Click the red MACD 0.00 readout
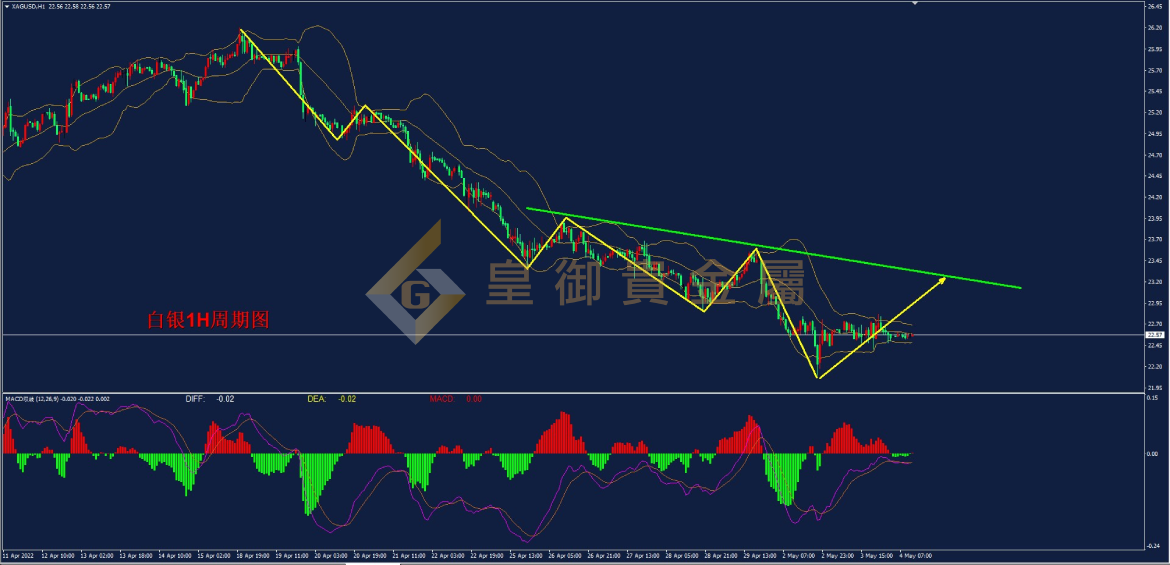 [x=474, y=399]
